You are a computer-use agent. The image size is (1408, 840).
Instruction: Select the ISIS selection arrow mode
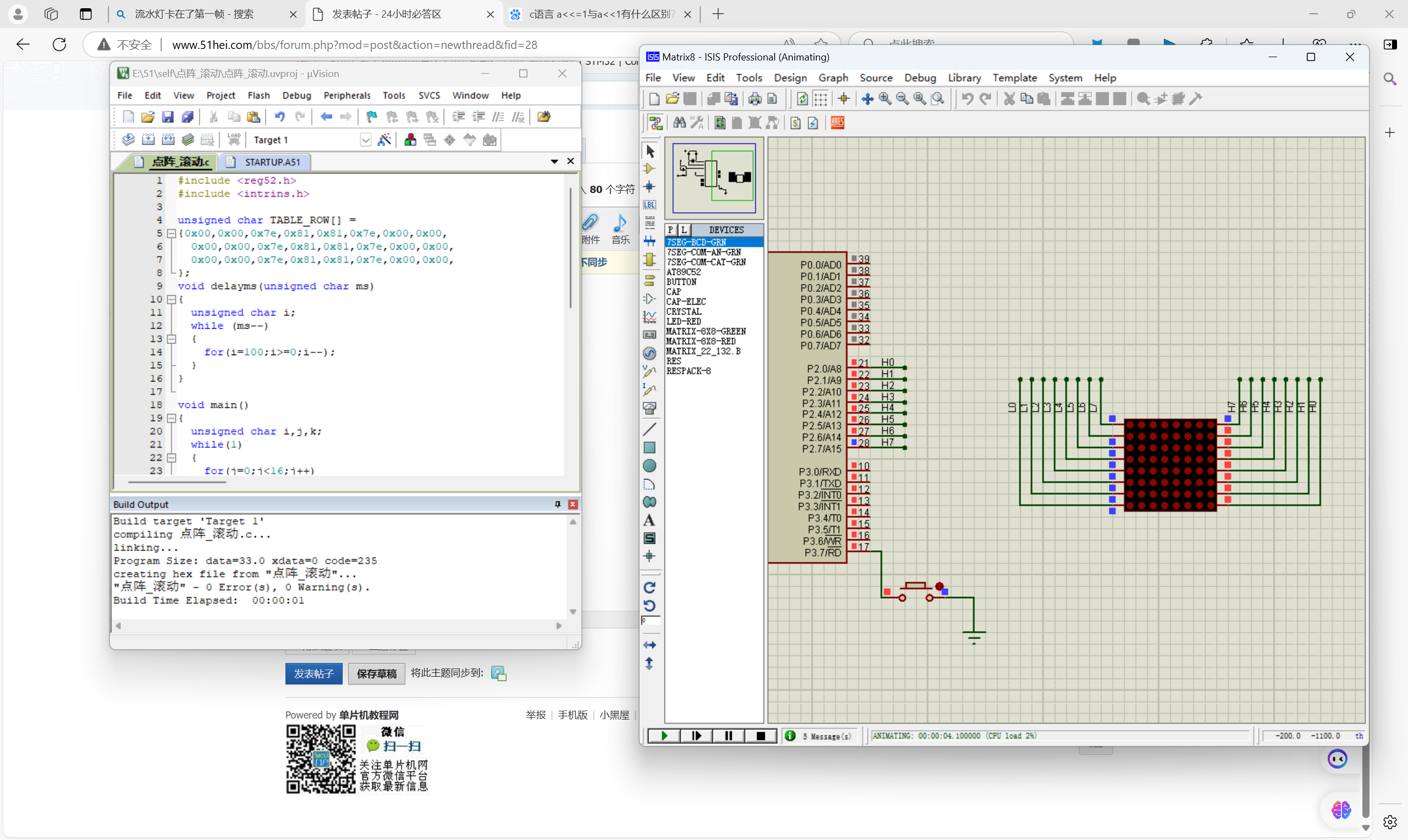click(650, 151)
